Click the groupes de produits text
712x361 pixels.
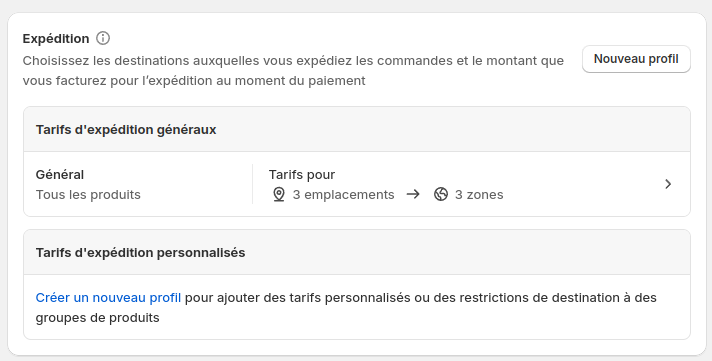click(98, 318)
